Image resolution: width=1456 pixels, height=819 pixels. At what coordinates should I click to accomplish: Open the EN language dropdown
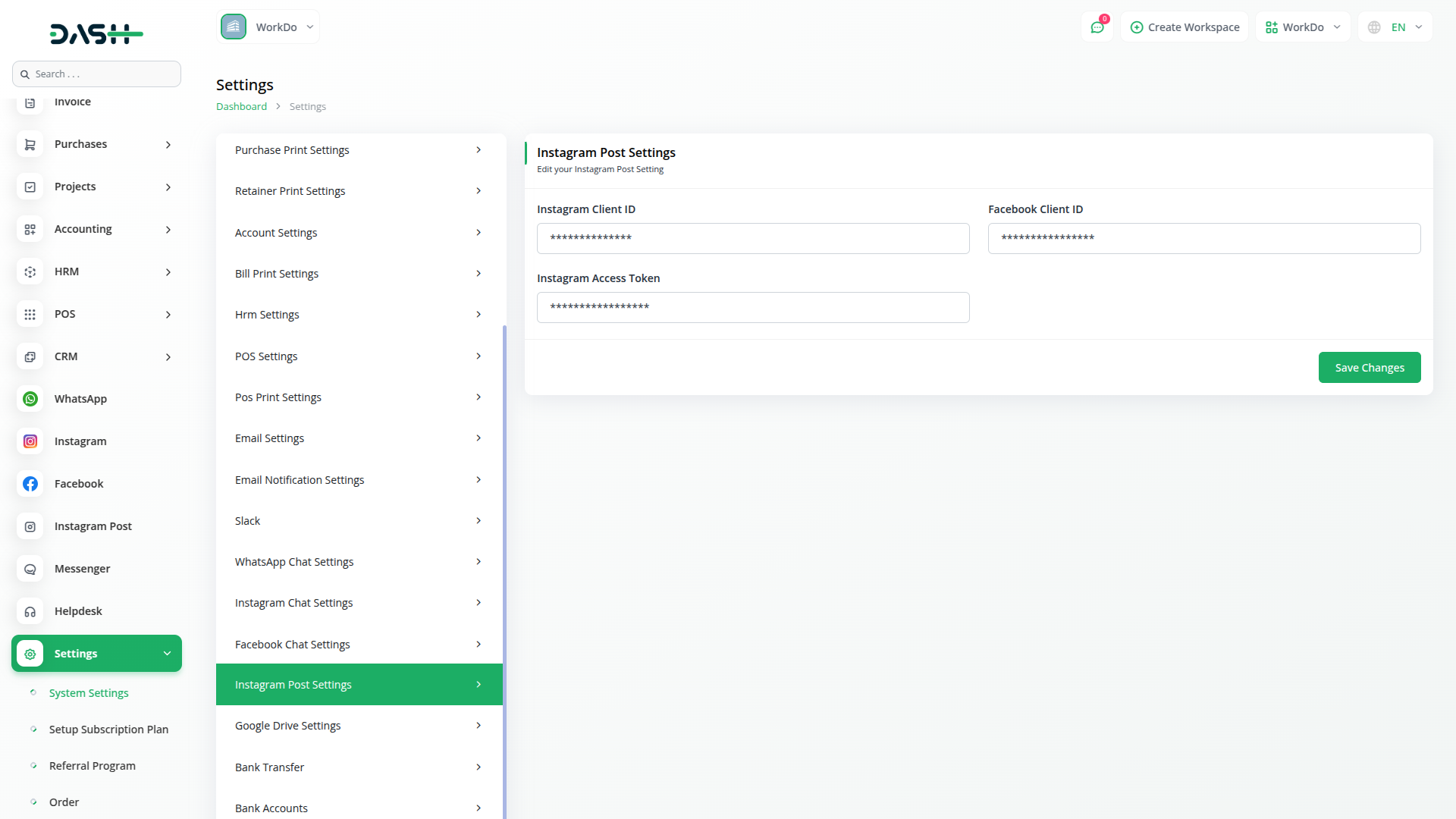[x=1396, y=27]
